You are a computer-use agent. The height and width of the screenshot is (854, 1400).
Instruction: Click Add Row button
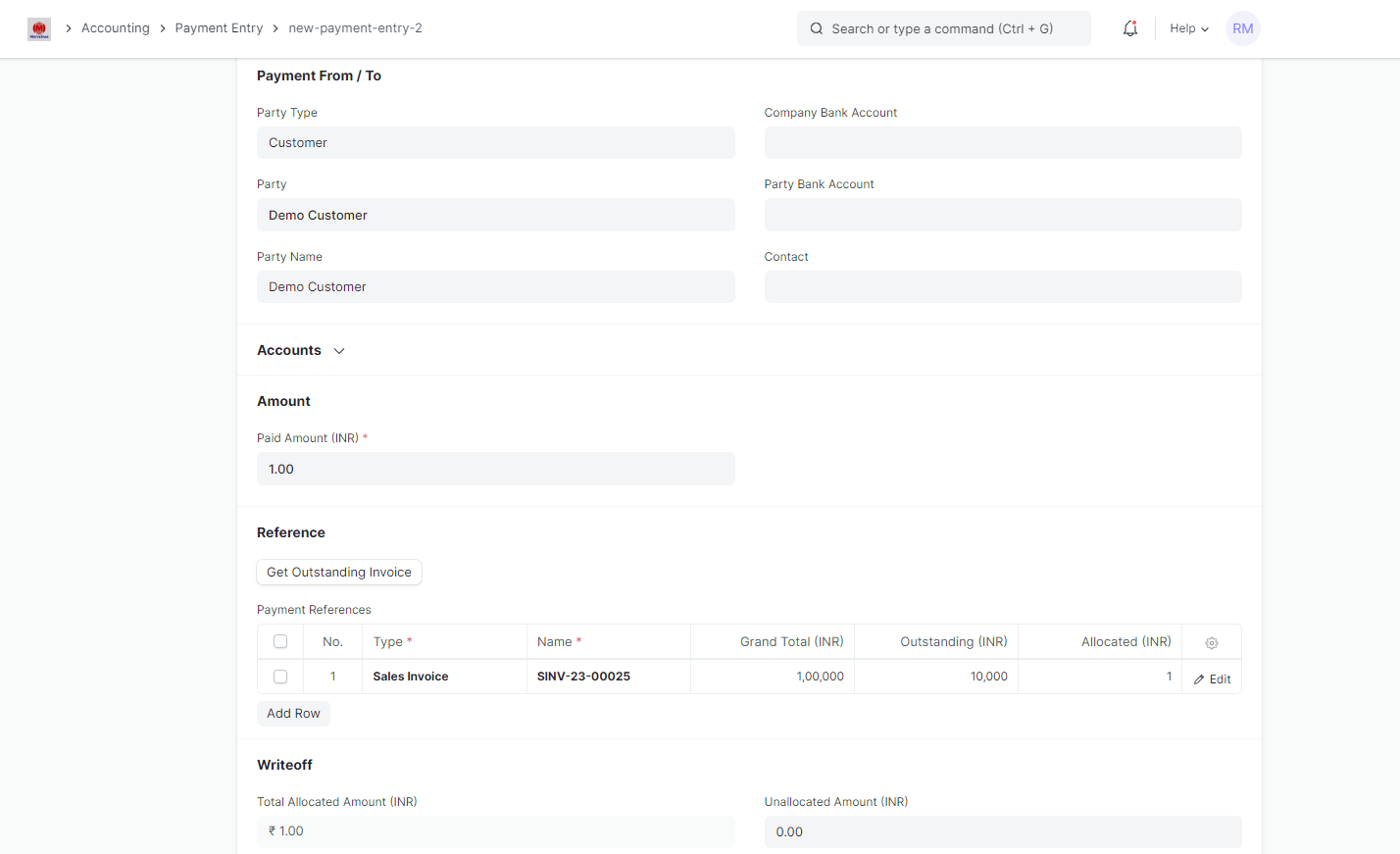[293, 713]
